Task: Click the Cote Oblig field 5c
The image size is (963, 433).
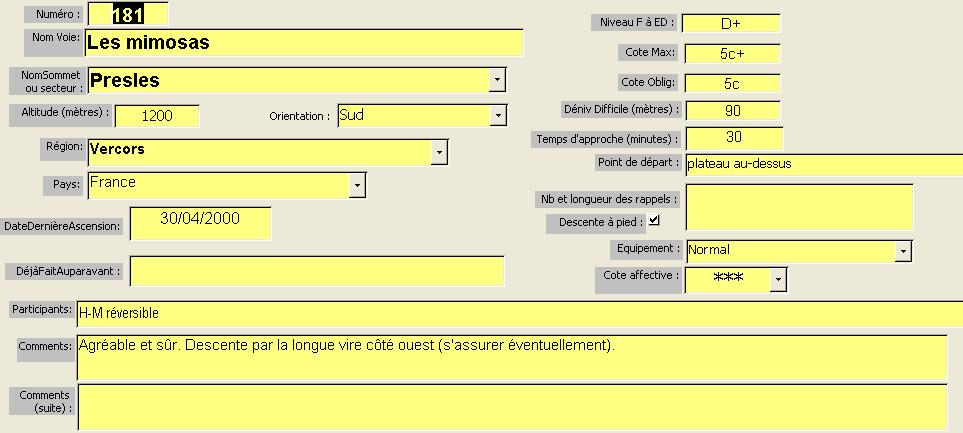Action: (732, 84)
